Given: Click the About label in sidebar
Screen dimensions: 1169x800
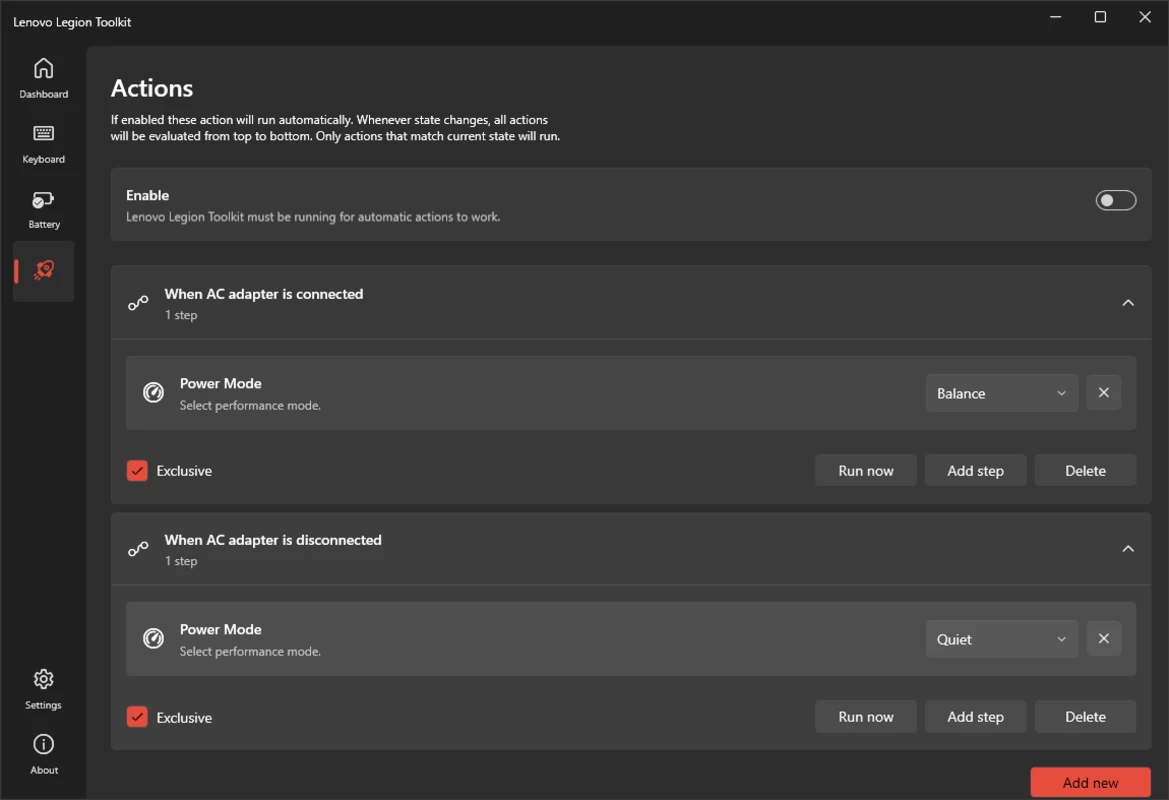Looking at the screenshot, I should click(44, 769).
